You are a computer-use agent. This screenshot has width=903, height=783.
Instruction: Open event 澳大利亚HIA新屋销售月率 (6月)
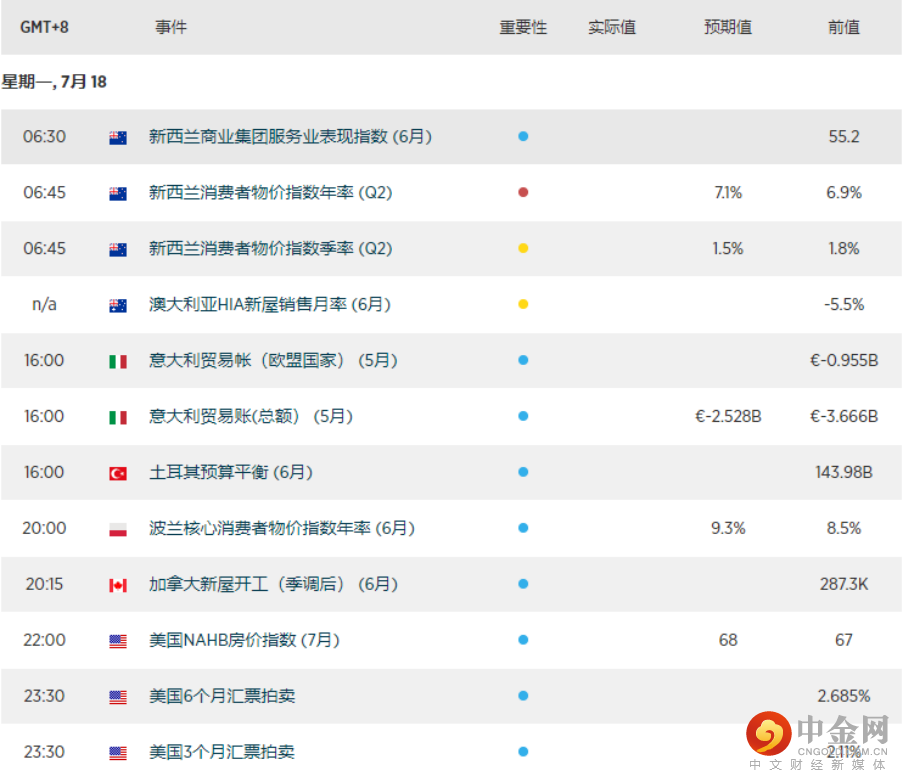270,304
